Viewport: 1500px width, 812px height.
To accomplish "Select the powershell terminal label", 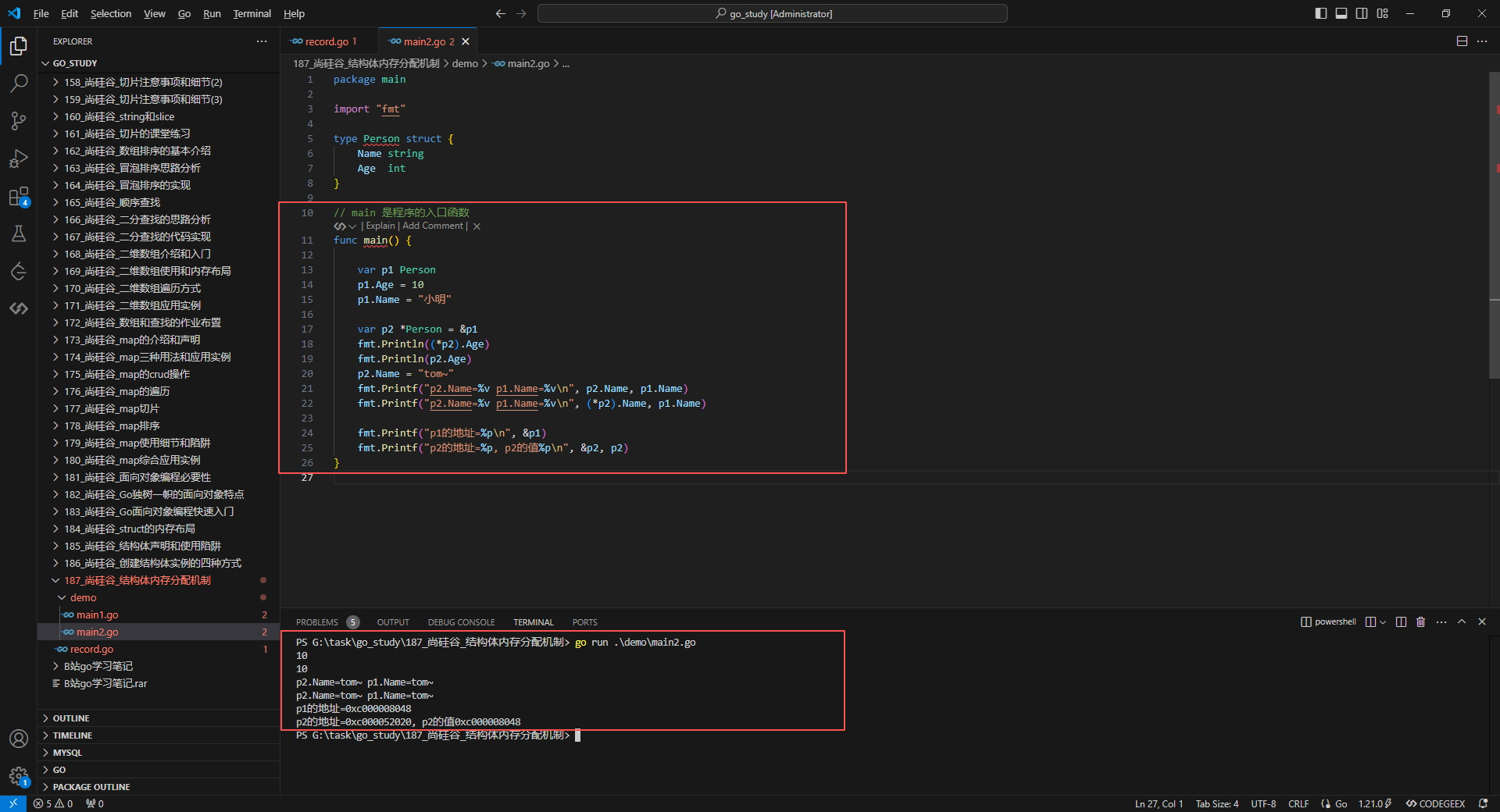I will (x=1328, y=622).
